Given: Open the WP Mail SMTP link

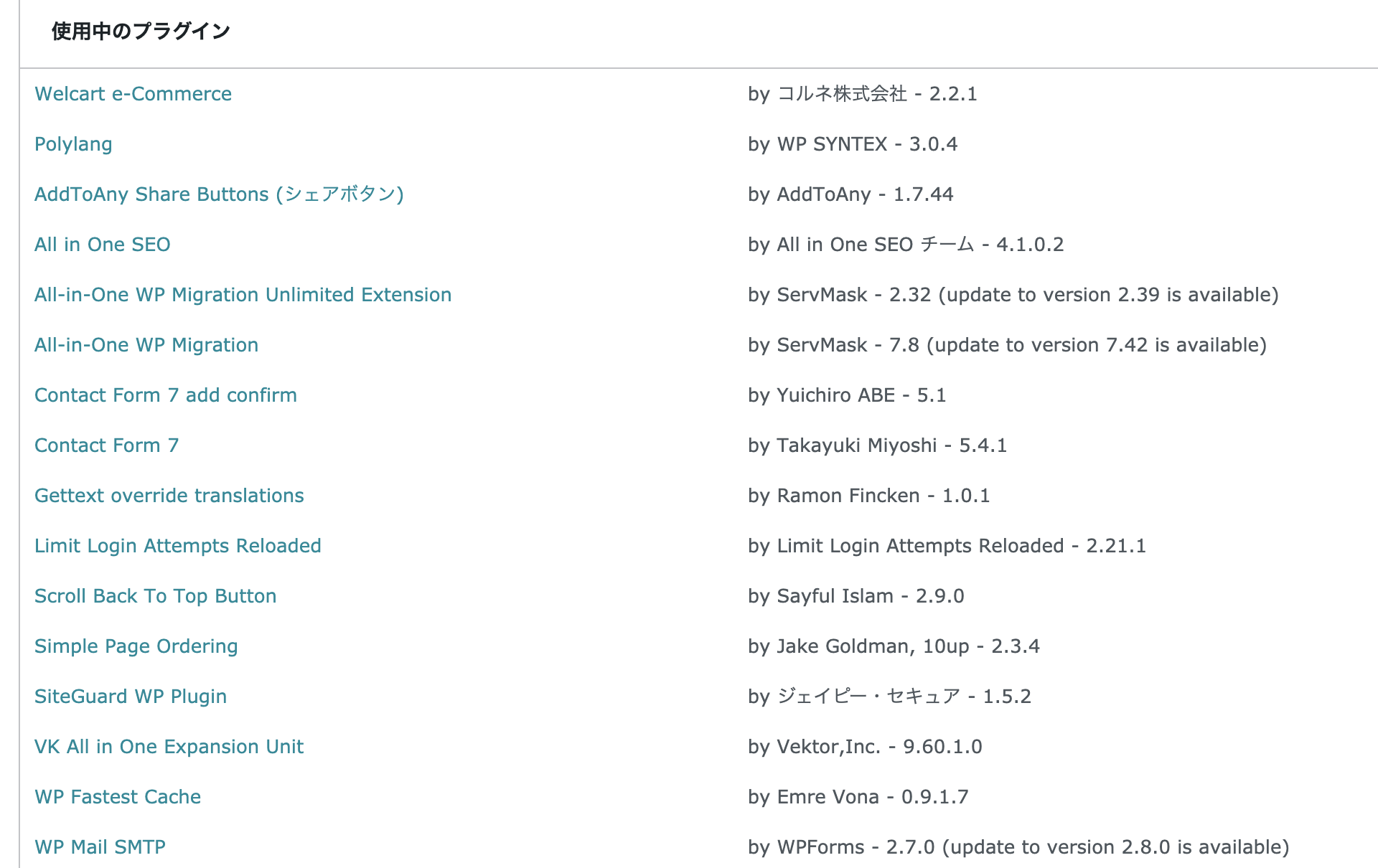Looking at the screenshot, I should 100,847.
